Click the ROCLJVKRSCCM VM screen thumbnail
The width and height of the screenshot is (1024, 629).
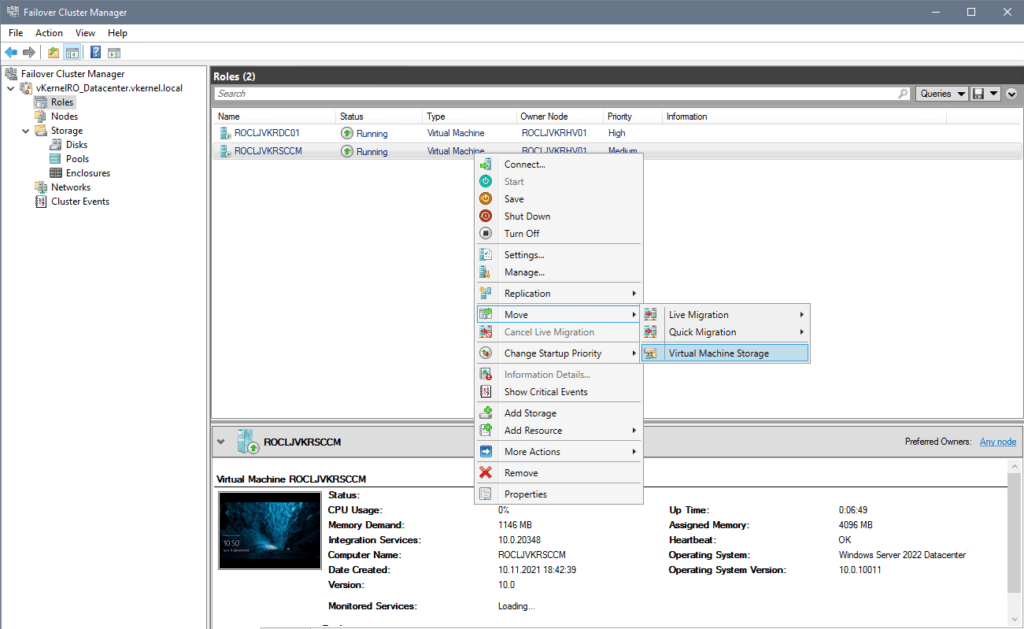pos(270,530)
